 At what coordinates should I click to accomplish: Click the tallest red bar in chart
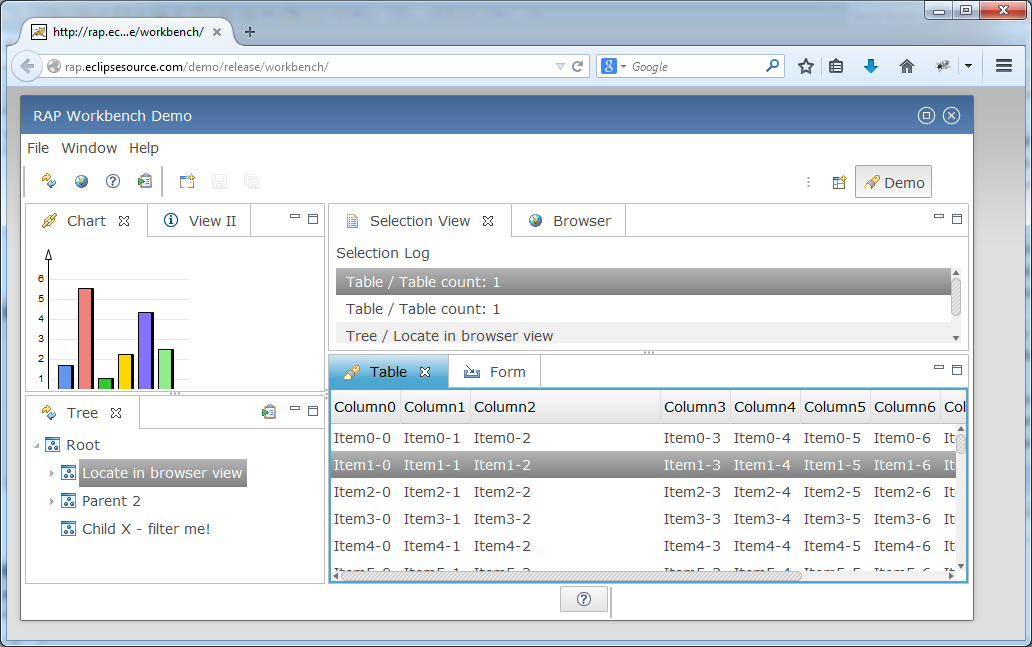pos(86,338)
